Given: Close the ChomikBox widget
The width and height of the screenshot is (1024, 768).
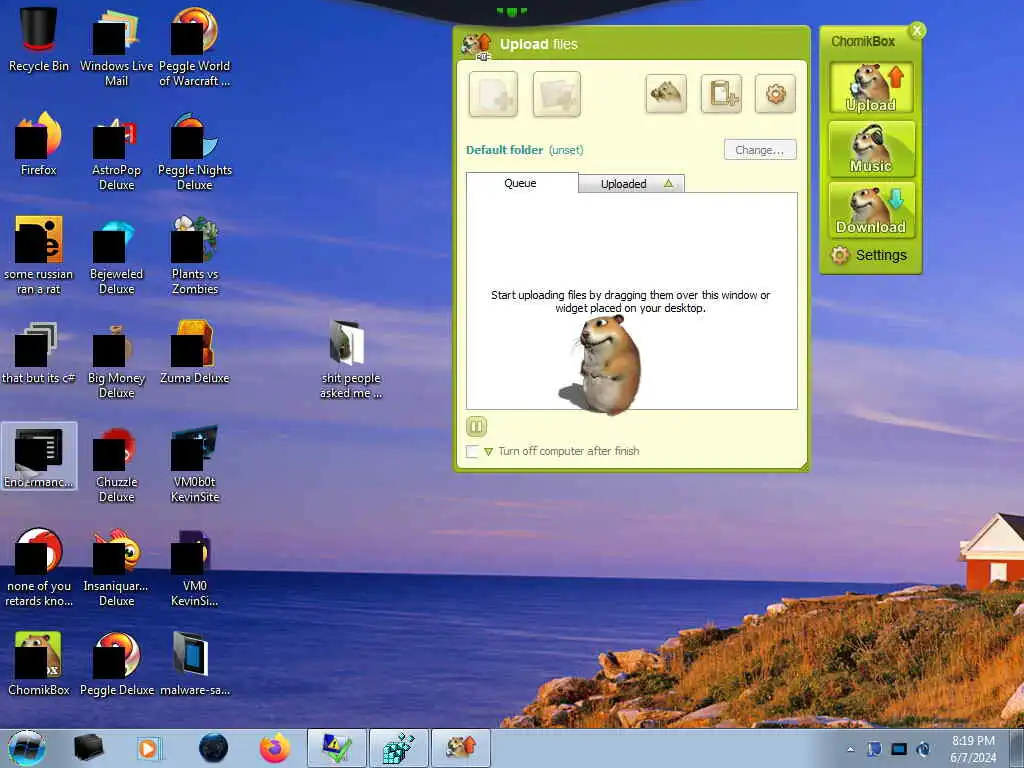Looking at the screenshot, I should tap(917, 30).
